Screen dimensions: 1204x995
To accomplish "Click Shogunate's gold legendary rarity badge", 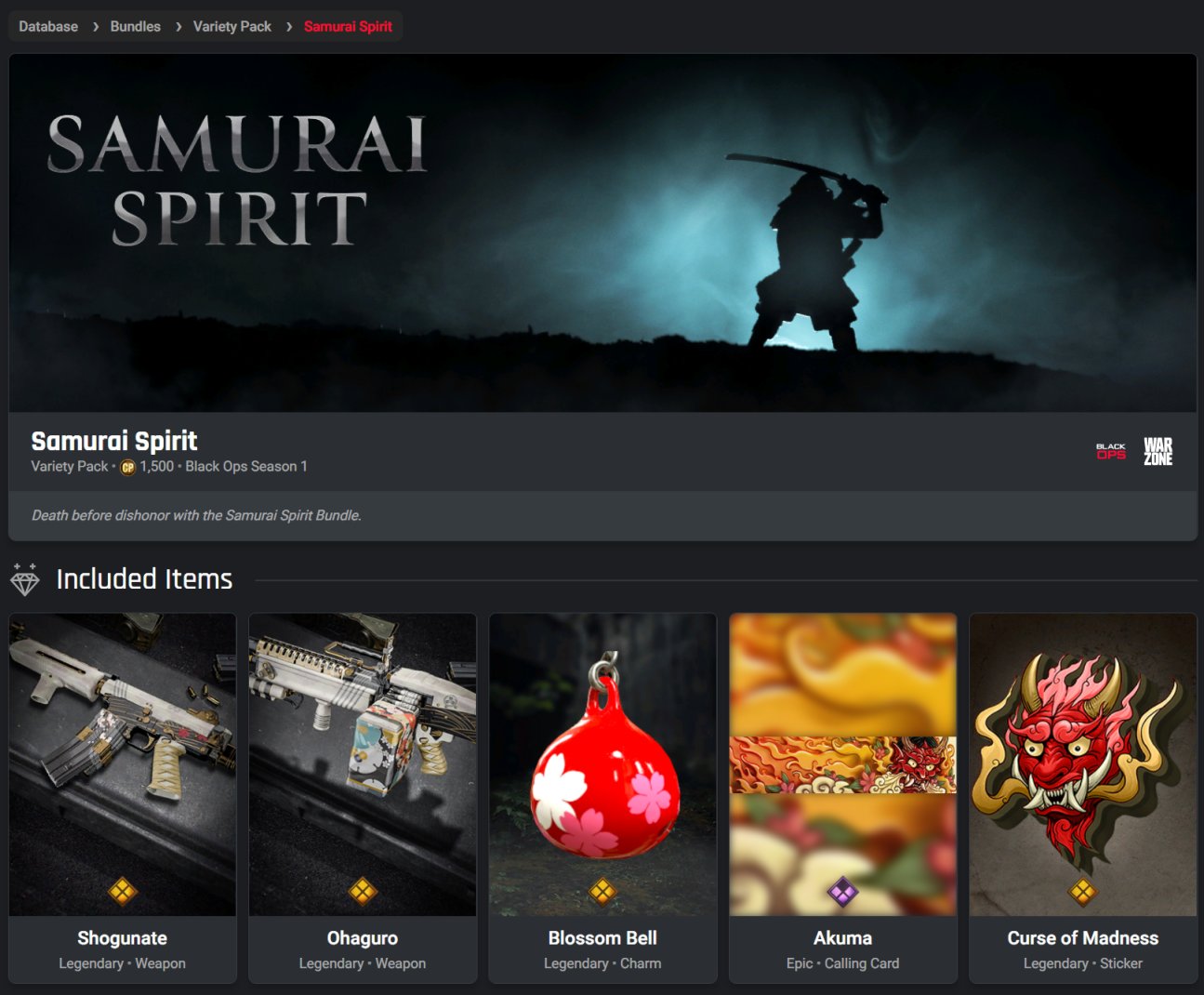I will tap(123, 892).
